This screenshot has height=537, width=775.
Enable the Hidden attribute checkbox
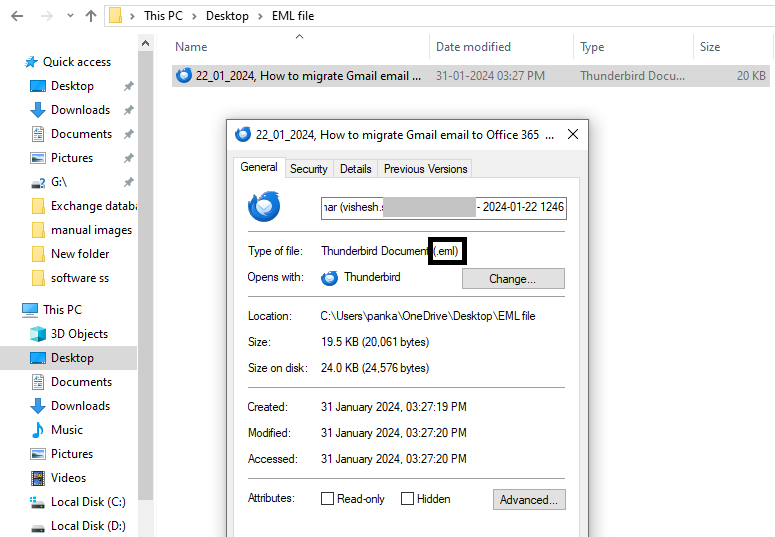(x=407, y=498)
